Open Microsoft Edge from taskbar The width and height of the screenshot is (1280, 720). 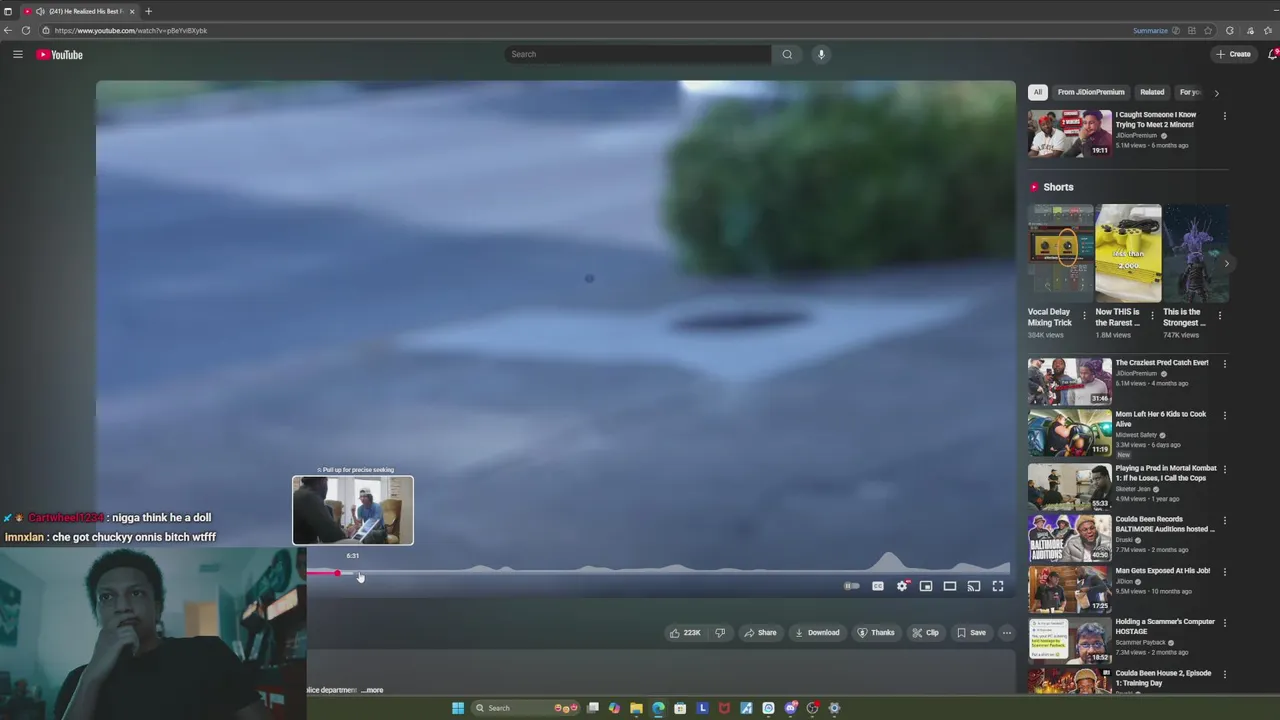coord(658,708)
